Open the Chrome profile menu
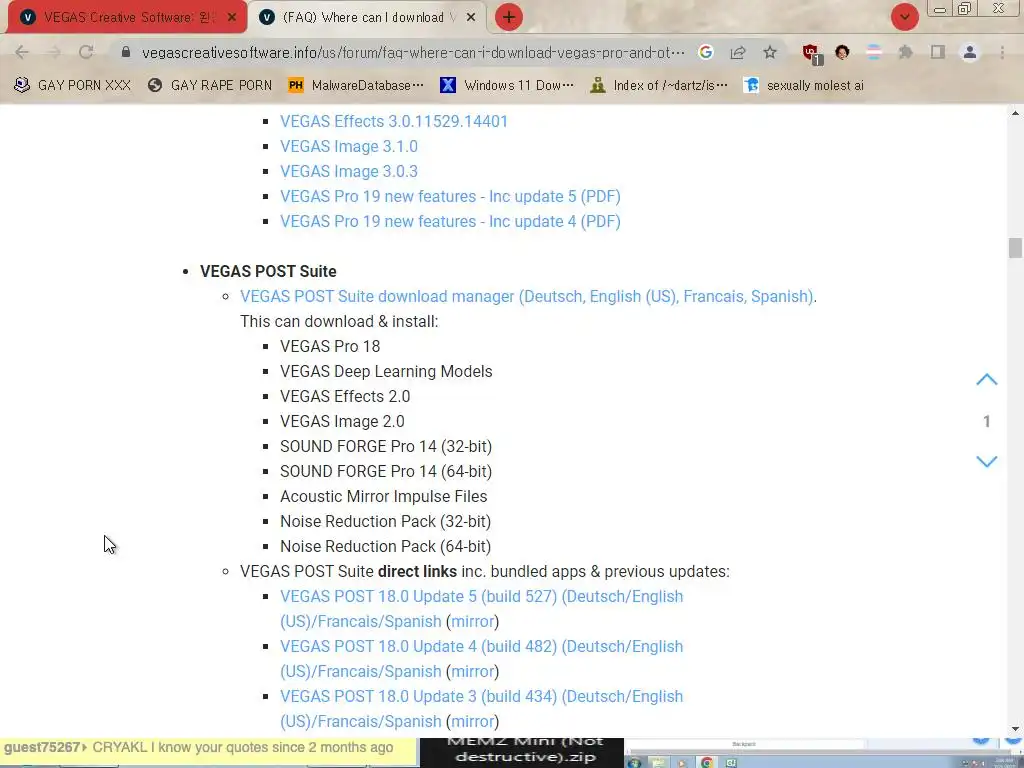 (x=970, y=52)
